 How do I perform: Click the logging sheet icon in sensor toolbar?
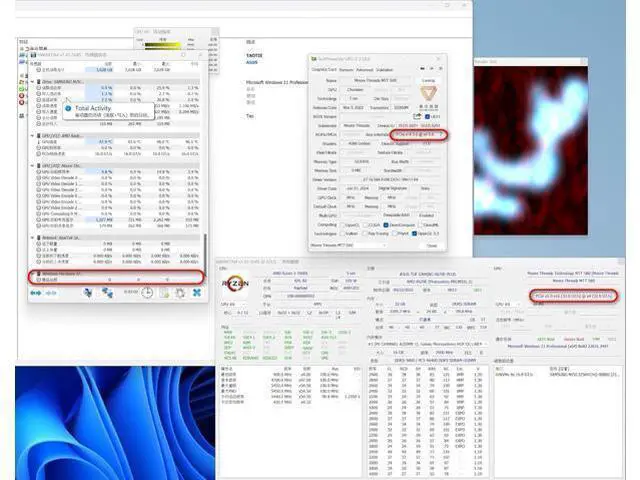click(164, 293)
